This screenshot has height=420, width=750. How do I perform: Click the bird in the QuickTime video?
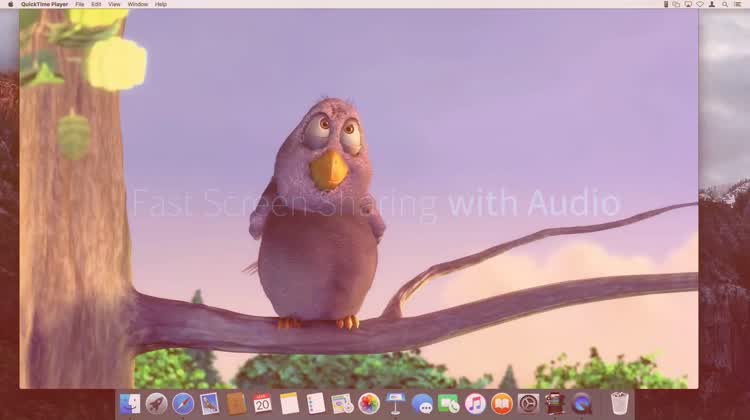318,214
